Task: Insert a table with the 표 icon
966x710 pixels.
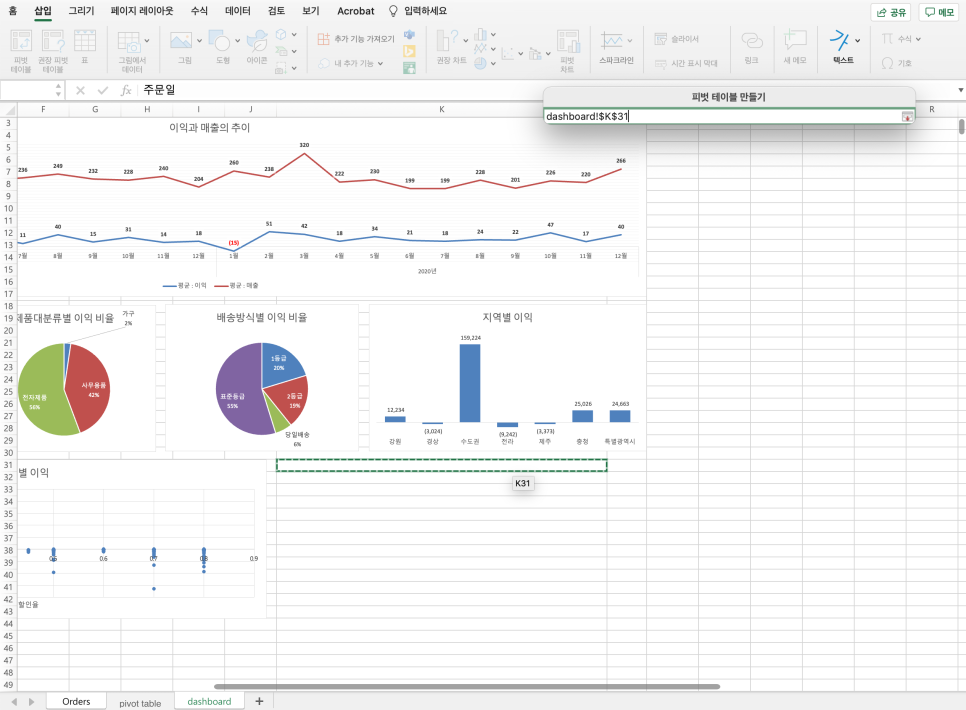Action: [x=85, y=41]
